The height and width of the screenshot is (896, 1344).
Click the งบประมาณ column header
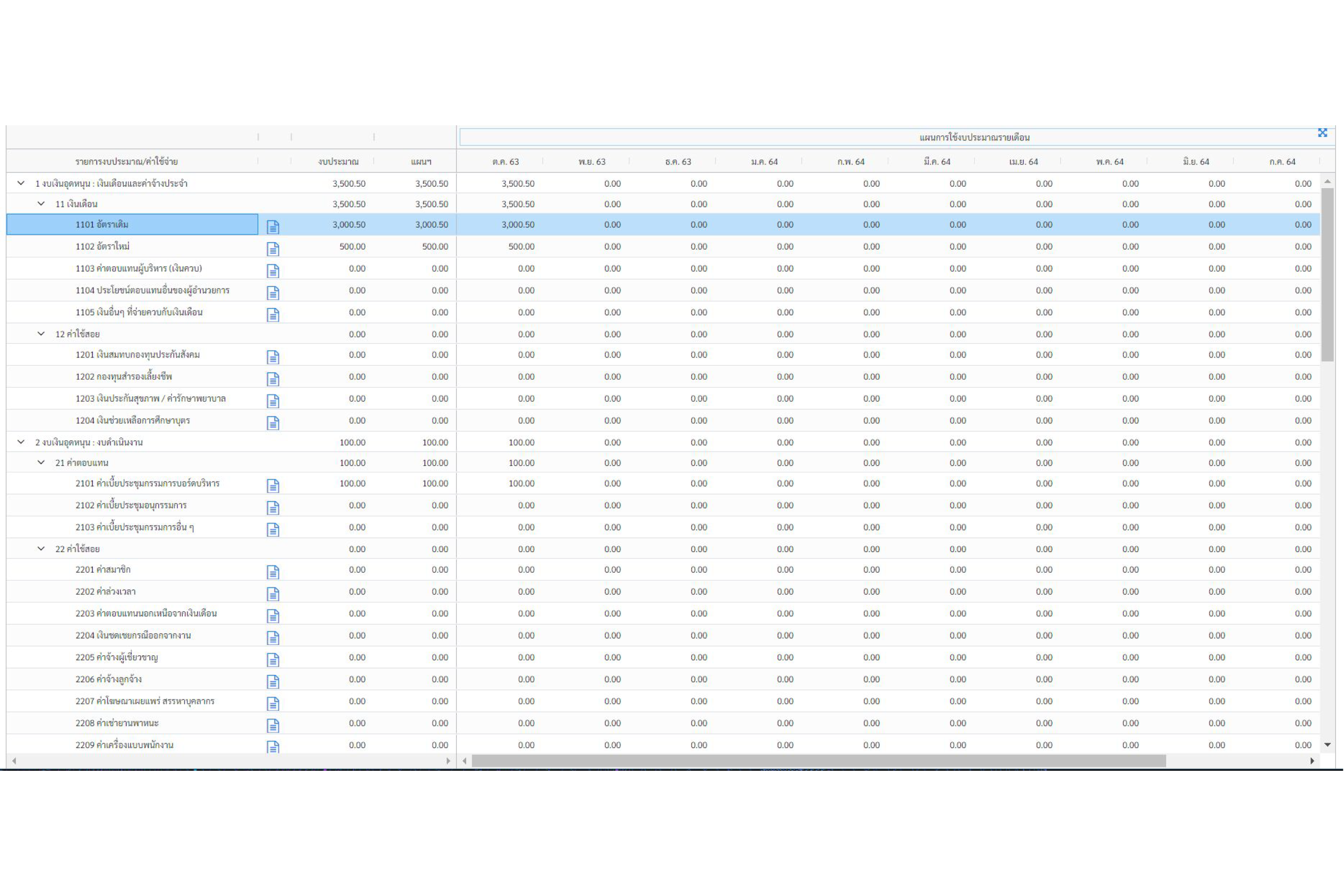click(x=338, y=162)
